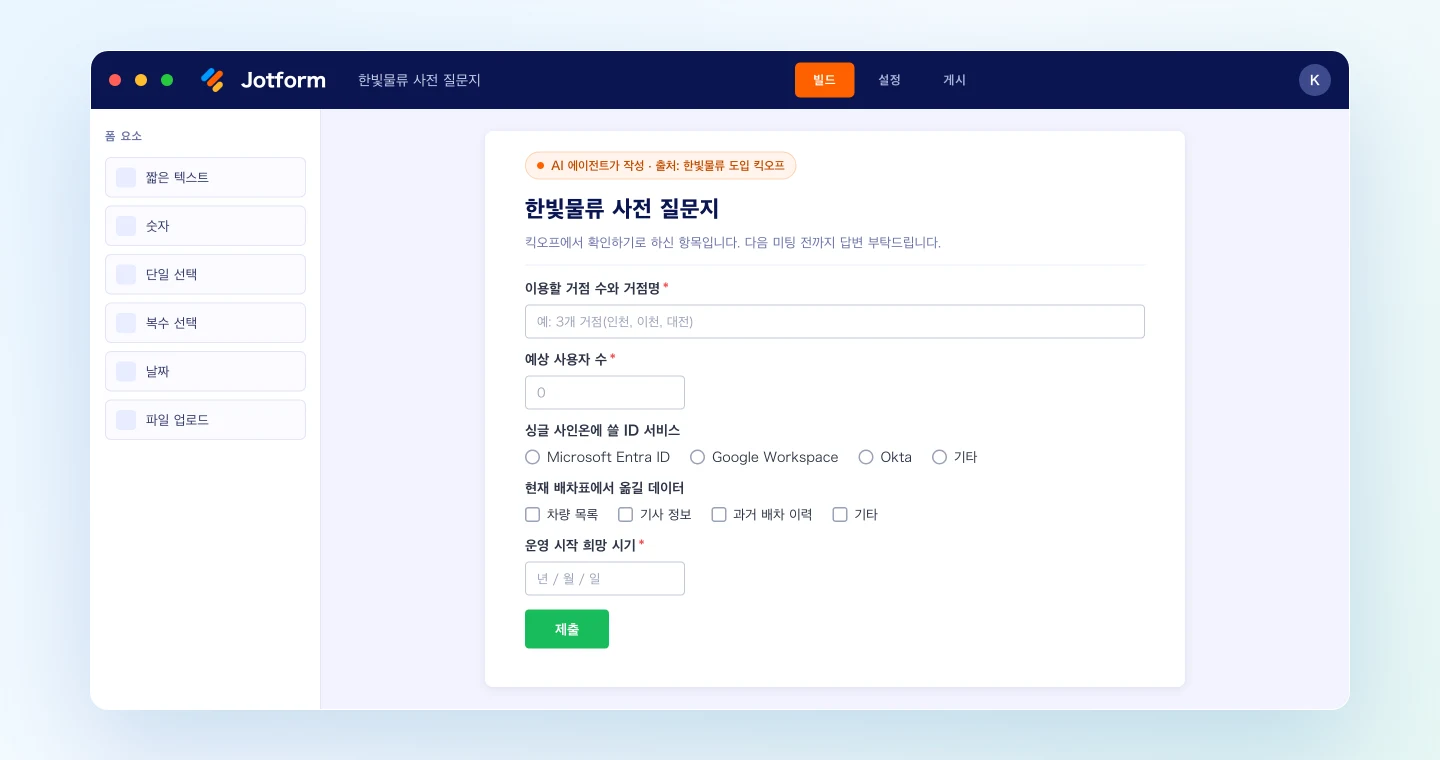This screenshot has width=1440, height=760.
Task: Click the 현재 배차표에서 옮길 데이터 label
Action: click(605, 488)
